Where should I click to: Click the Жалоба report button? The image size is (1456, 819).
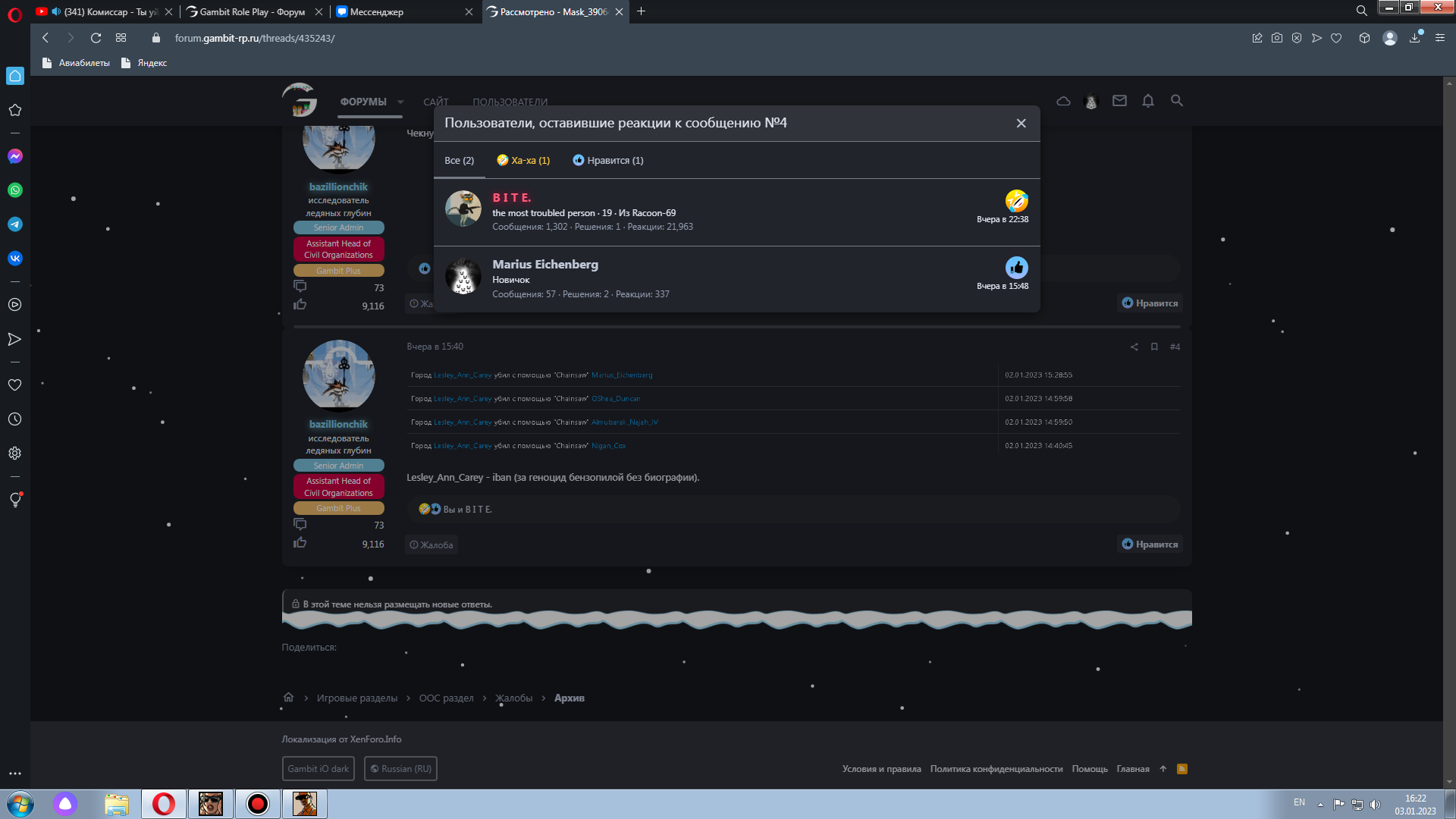(431, 544)
